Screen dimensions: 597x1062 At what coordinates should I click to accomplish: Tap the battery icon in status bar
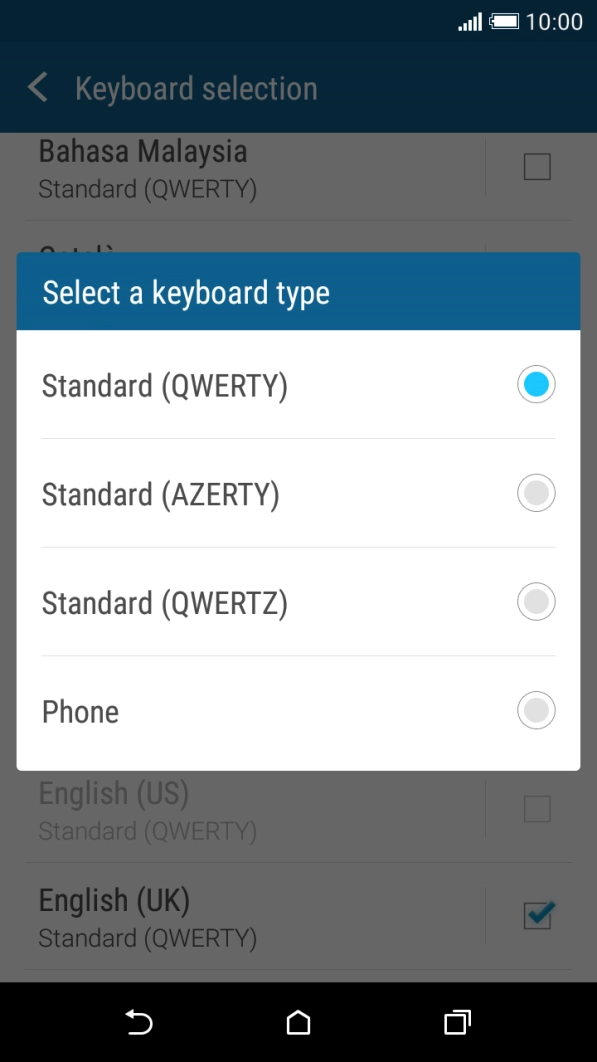pos(508,20)
